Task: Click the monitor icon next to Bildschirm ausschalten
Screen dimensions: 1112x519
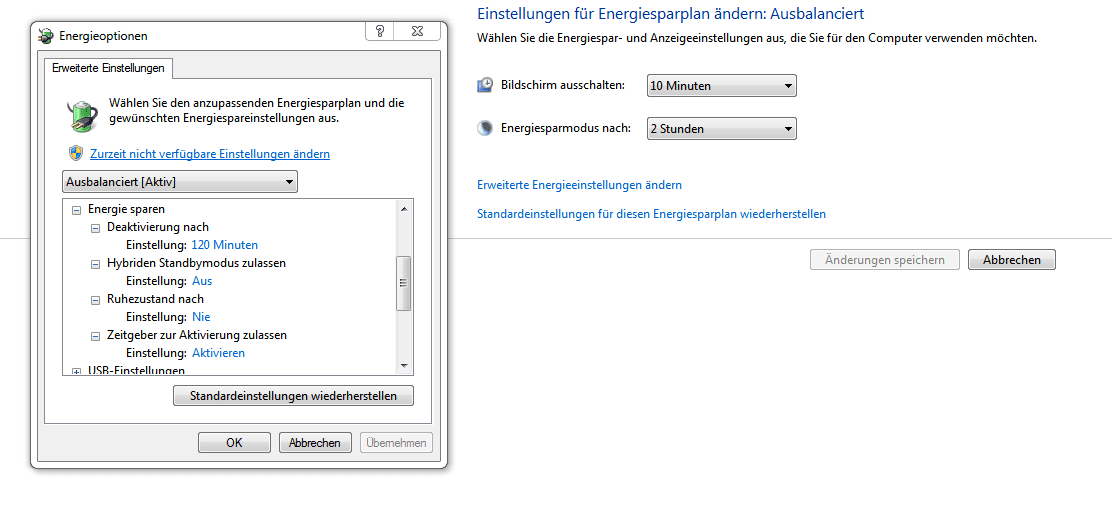Action: pos(485,86)
